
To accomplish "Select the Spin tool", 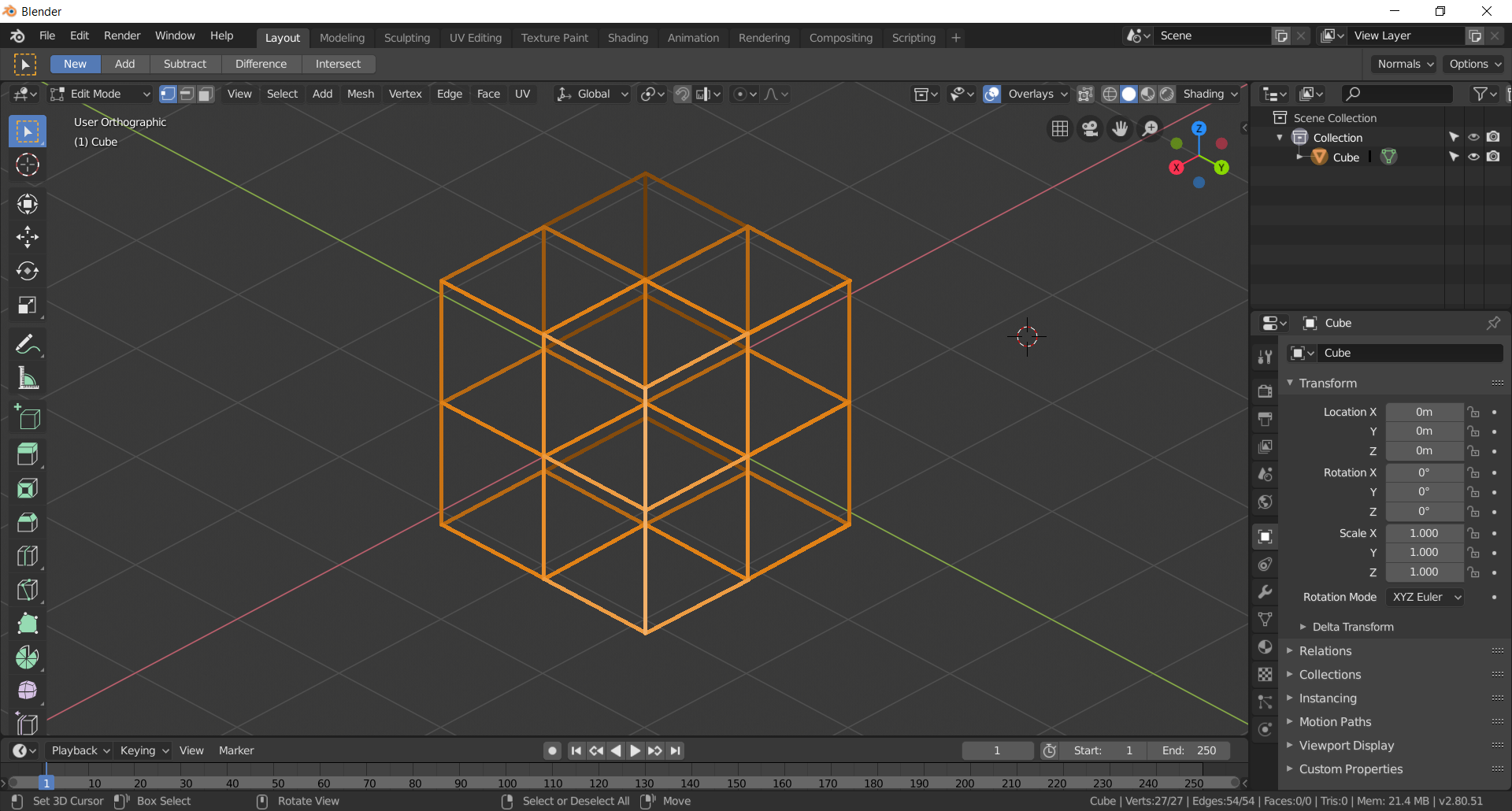I will [x=28, y=657].
